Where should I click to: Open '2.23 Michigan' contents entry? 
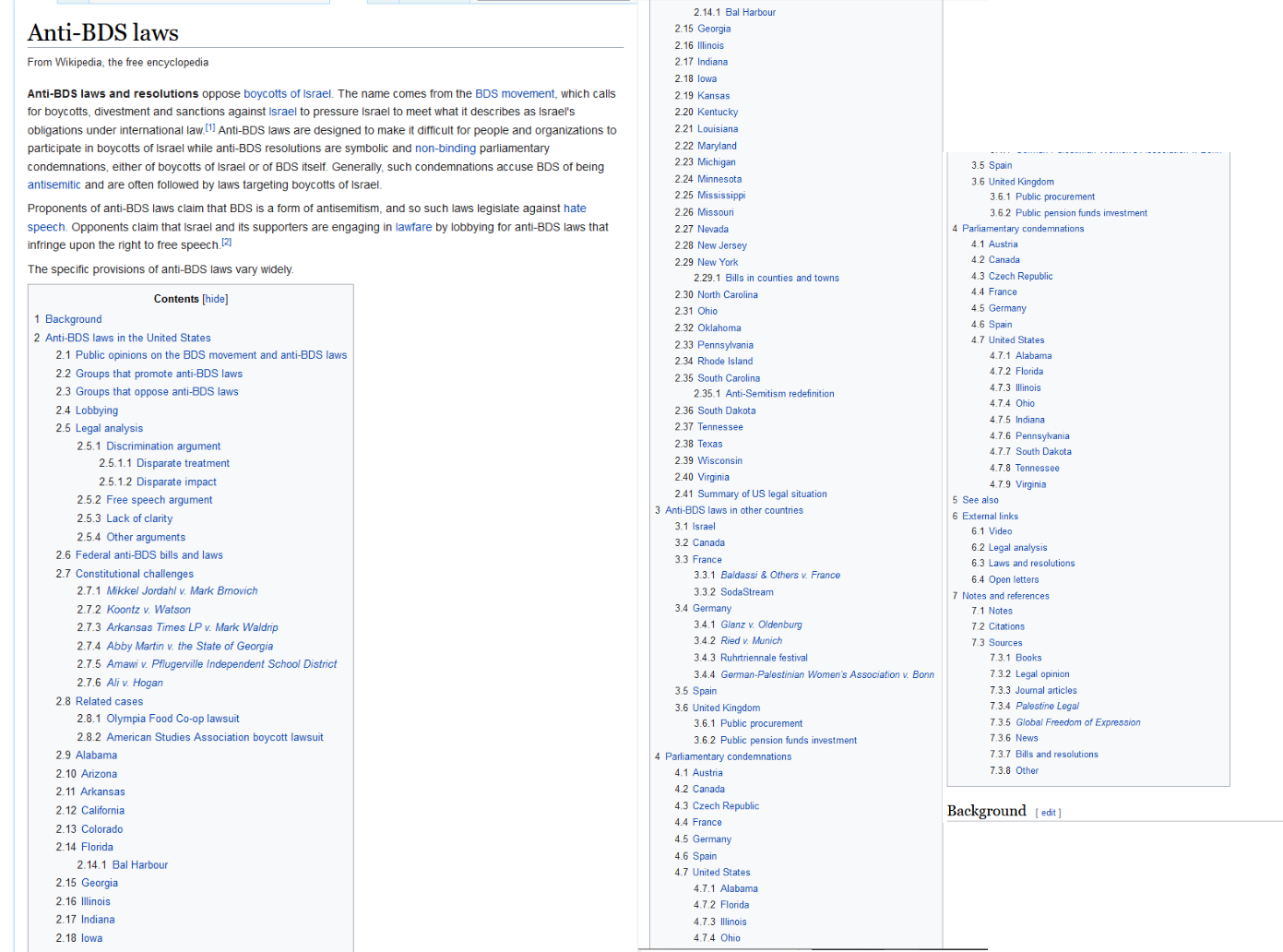click(x=705, y=162)
